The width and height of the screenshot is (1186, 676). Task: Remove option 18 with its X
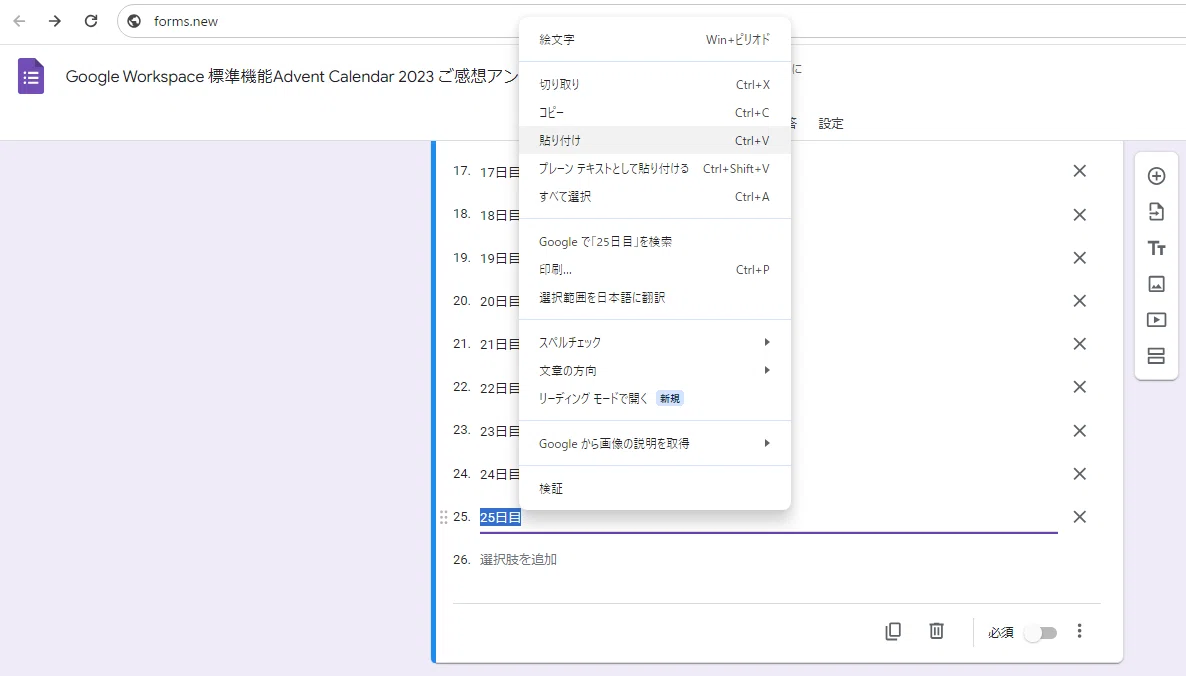(x=1079, y=215)
